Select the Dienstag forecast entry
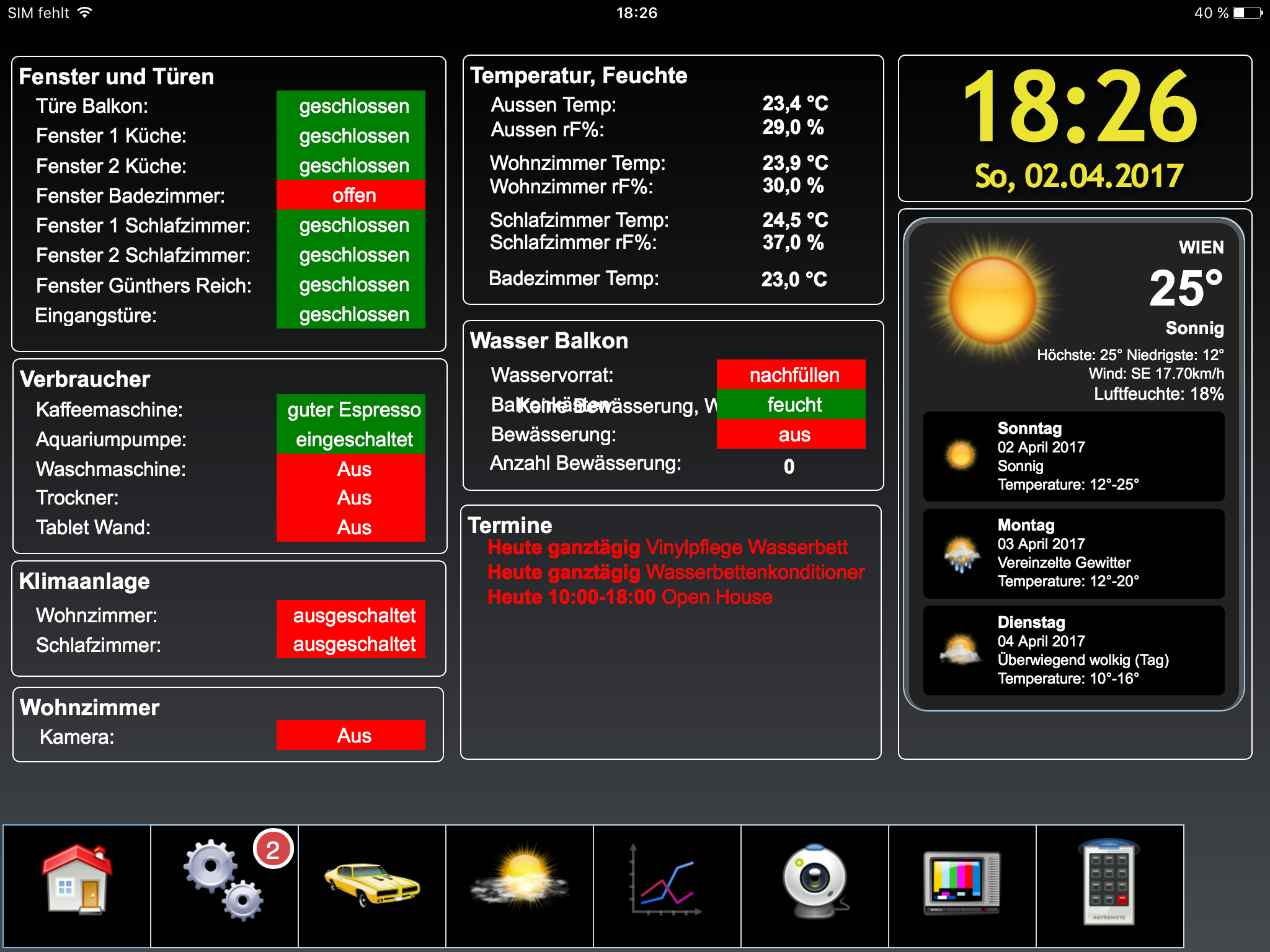 [1073, 650]
